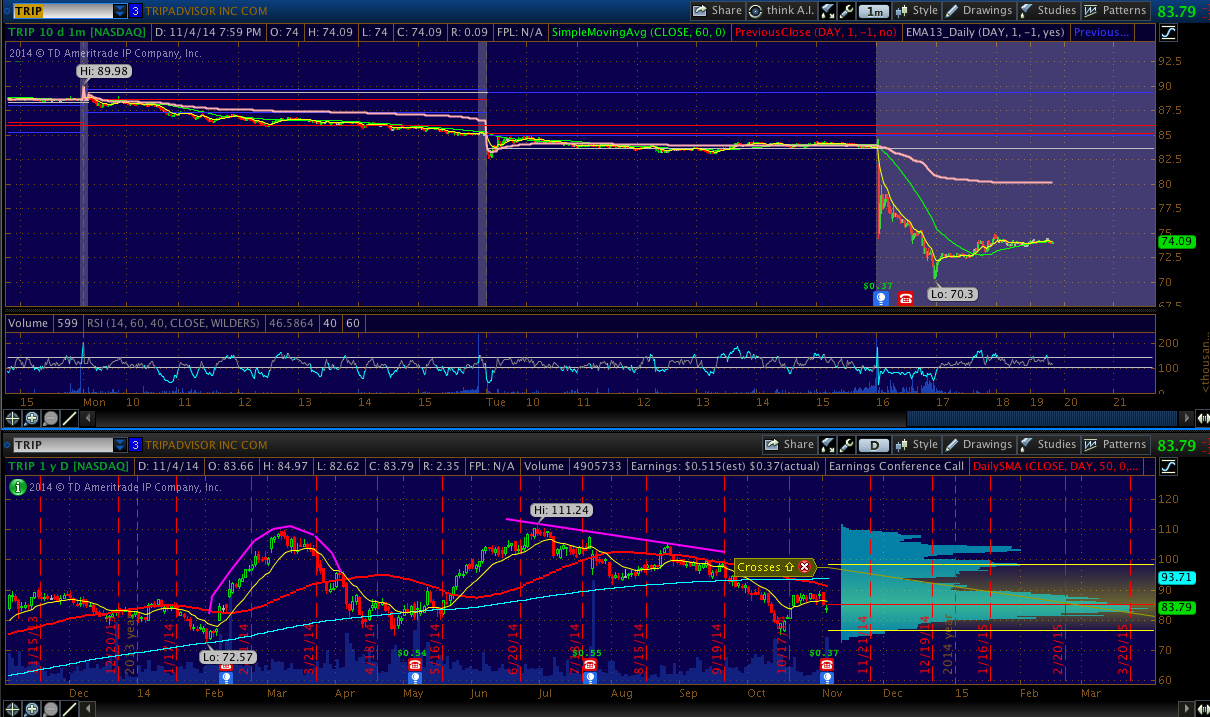This screenshot has height=717, width=1210.
Task: Click the zoom out magnifier under top chart
Action: pos(51,419)
